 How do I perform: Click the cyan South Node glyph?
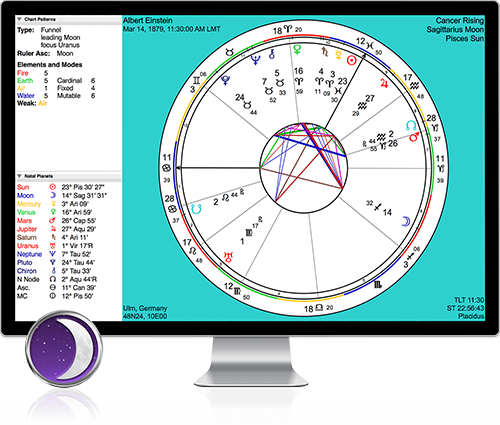[x=197, y=209]
